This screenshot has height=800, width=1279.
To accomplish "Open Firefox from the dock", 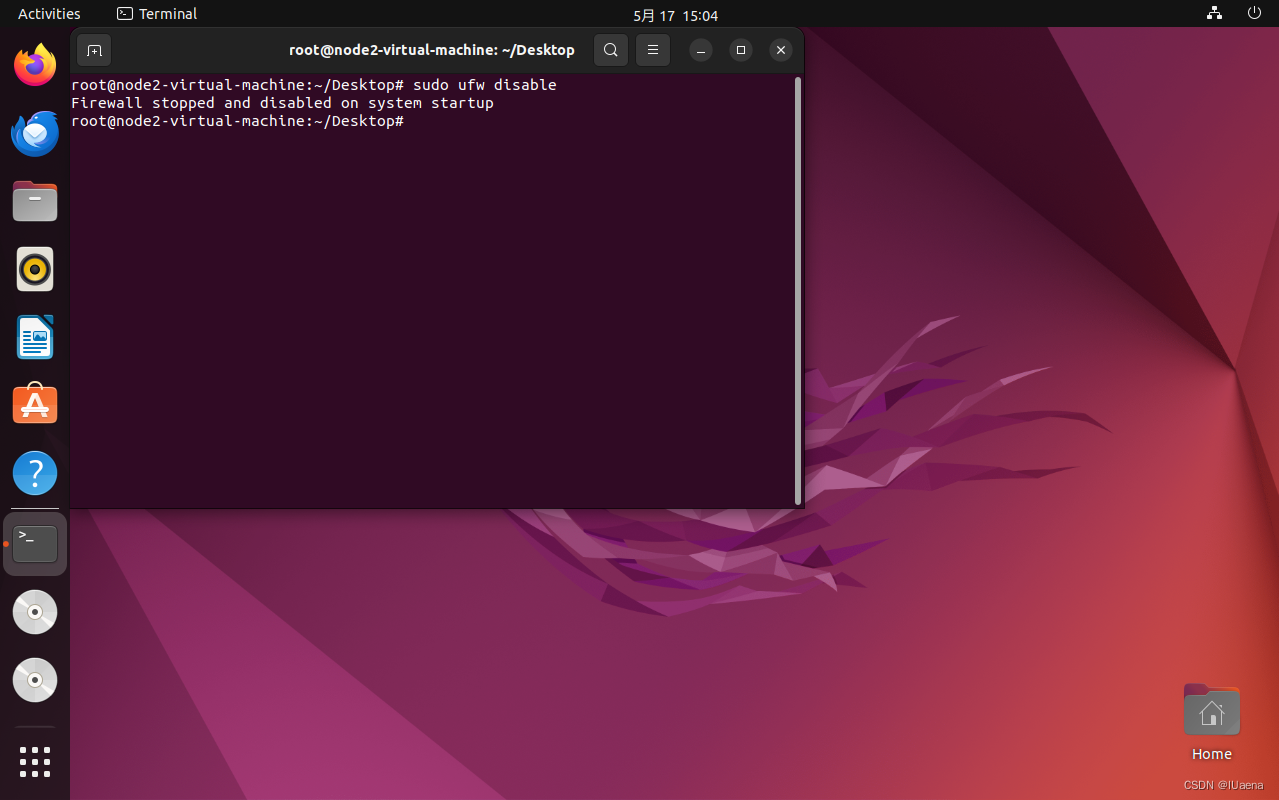I will coord(35,65).
